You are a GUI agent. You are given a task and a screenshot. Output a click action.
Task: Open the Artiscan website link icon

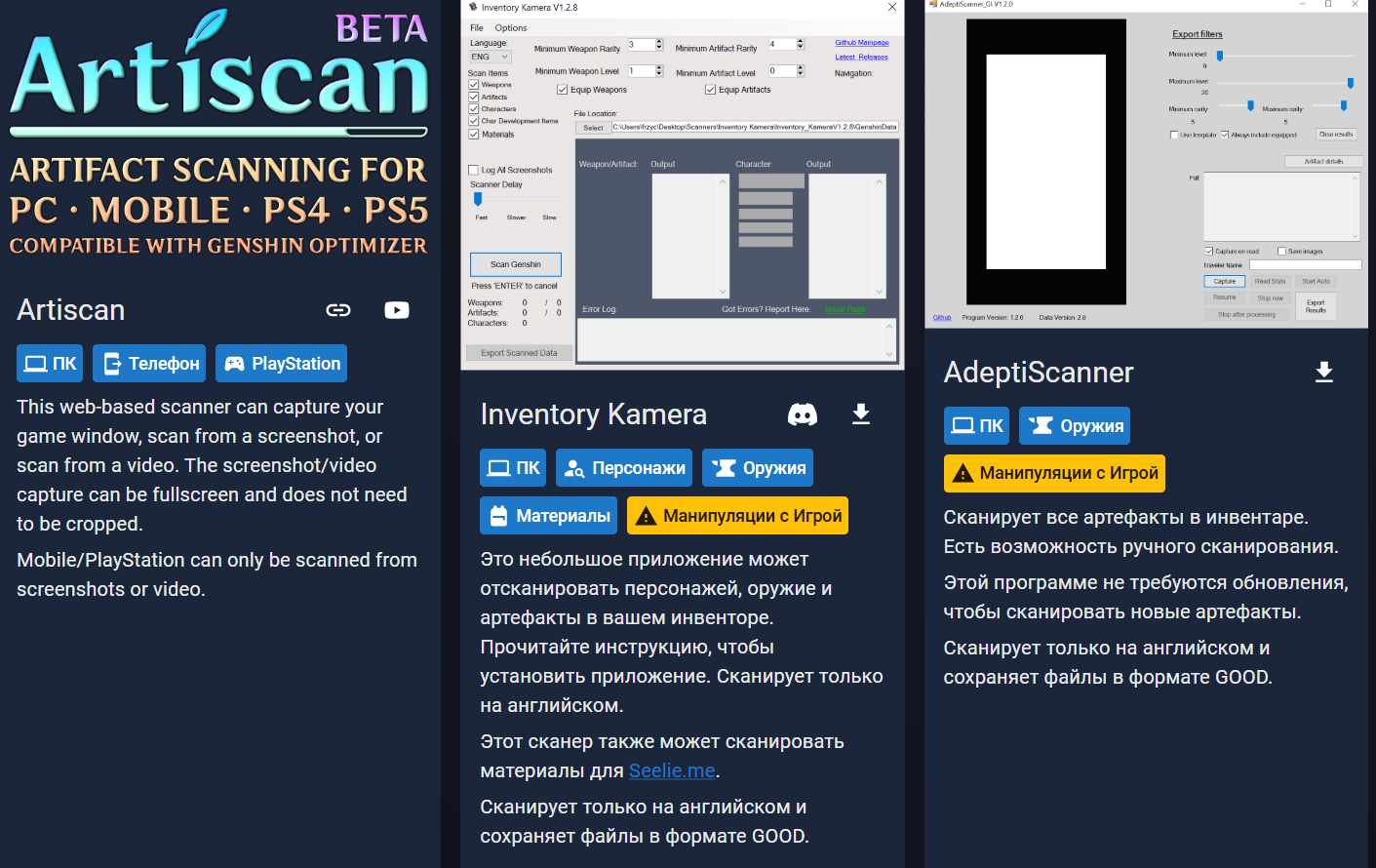click(338, 310)
